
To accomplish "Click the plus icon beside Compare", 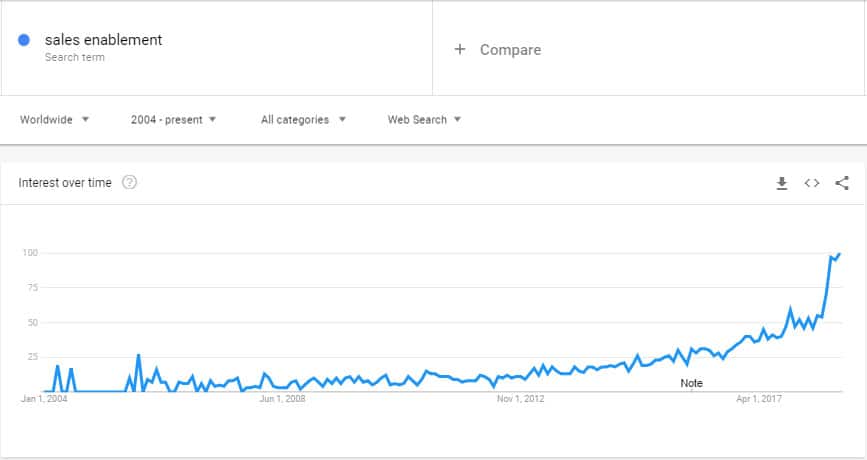I will pos(460,49).
